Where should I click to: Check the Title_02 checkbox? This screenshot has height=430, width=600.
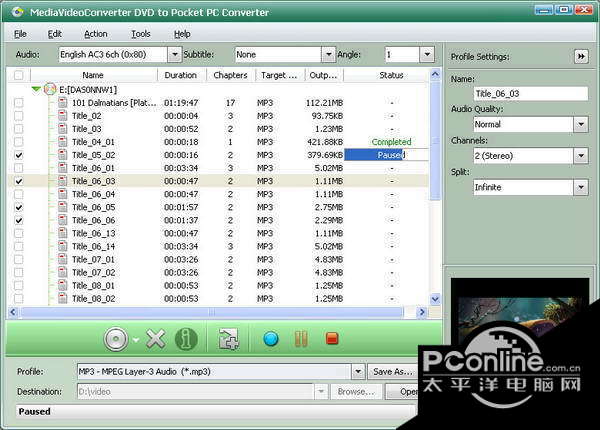pyautogui.click(x=18, y=116)
